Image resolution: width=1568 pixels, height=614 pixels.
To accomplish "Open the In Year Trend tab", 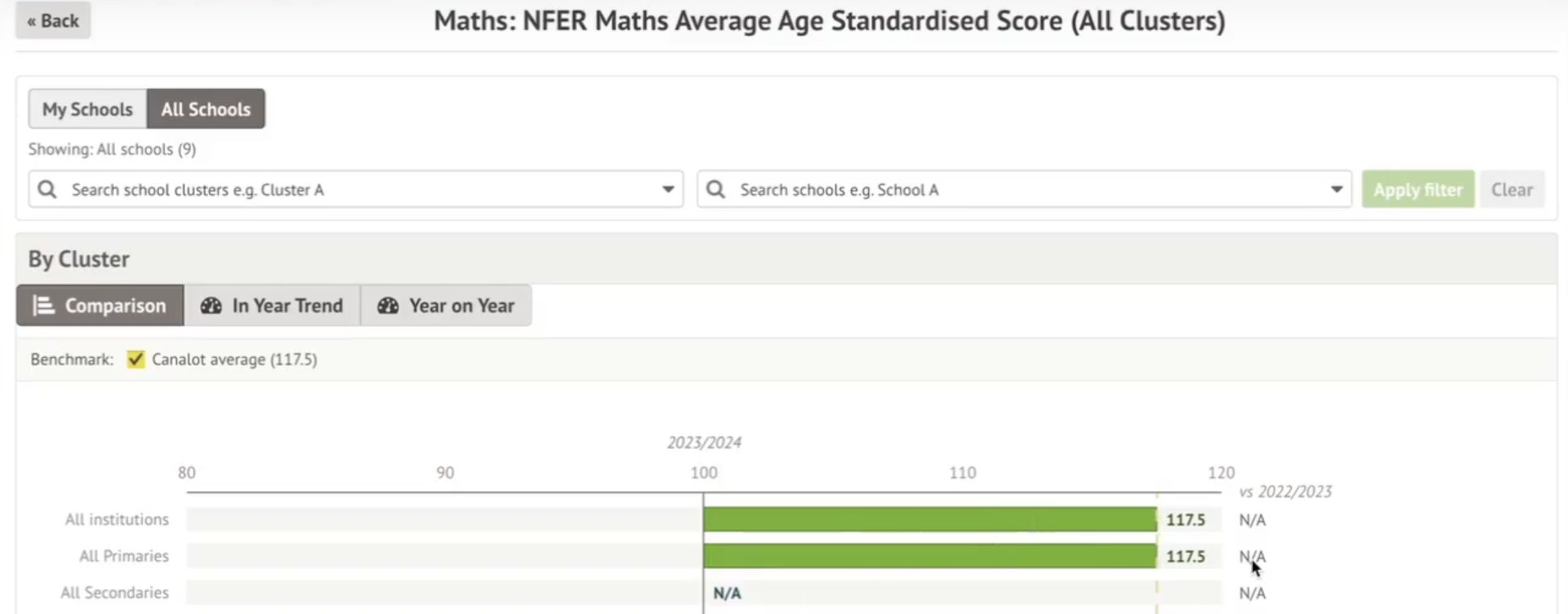I will tap(272, 305).
